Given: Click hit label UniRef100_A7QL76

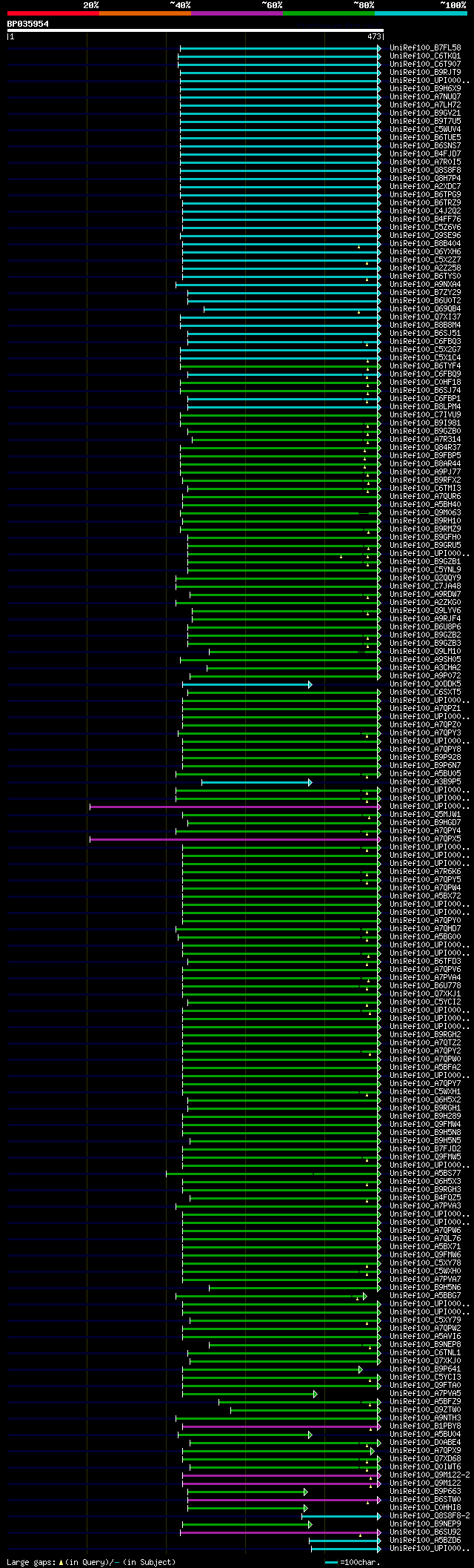Looking at the screenshot, I should (425, 1238).
